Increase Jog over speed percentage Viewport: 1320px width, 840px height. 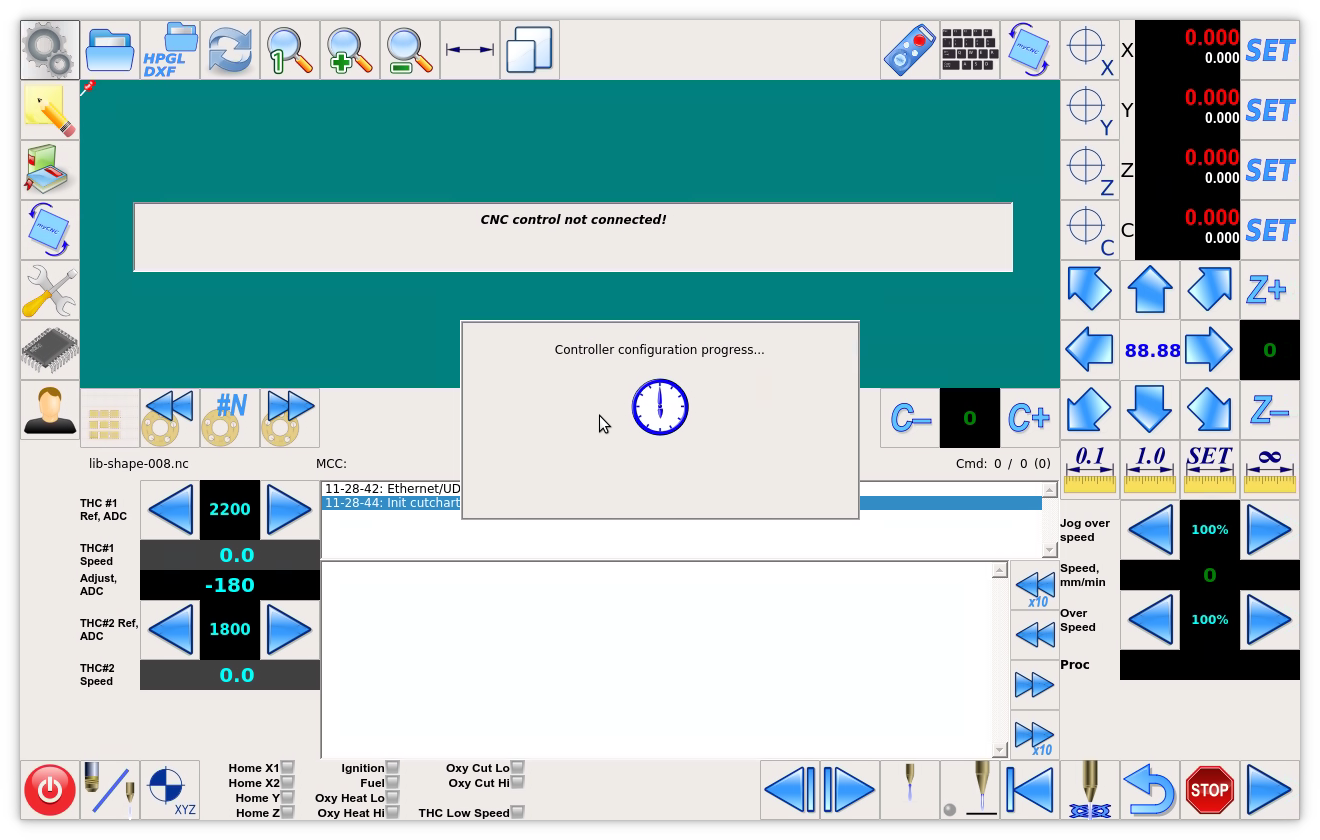[x=1269, y=530]
